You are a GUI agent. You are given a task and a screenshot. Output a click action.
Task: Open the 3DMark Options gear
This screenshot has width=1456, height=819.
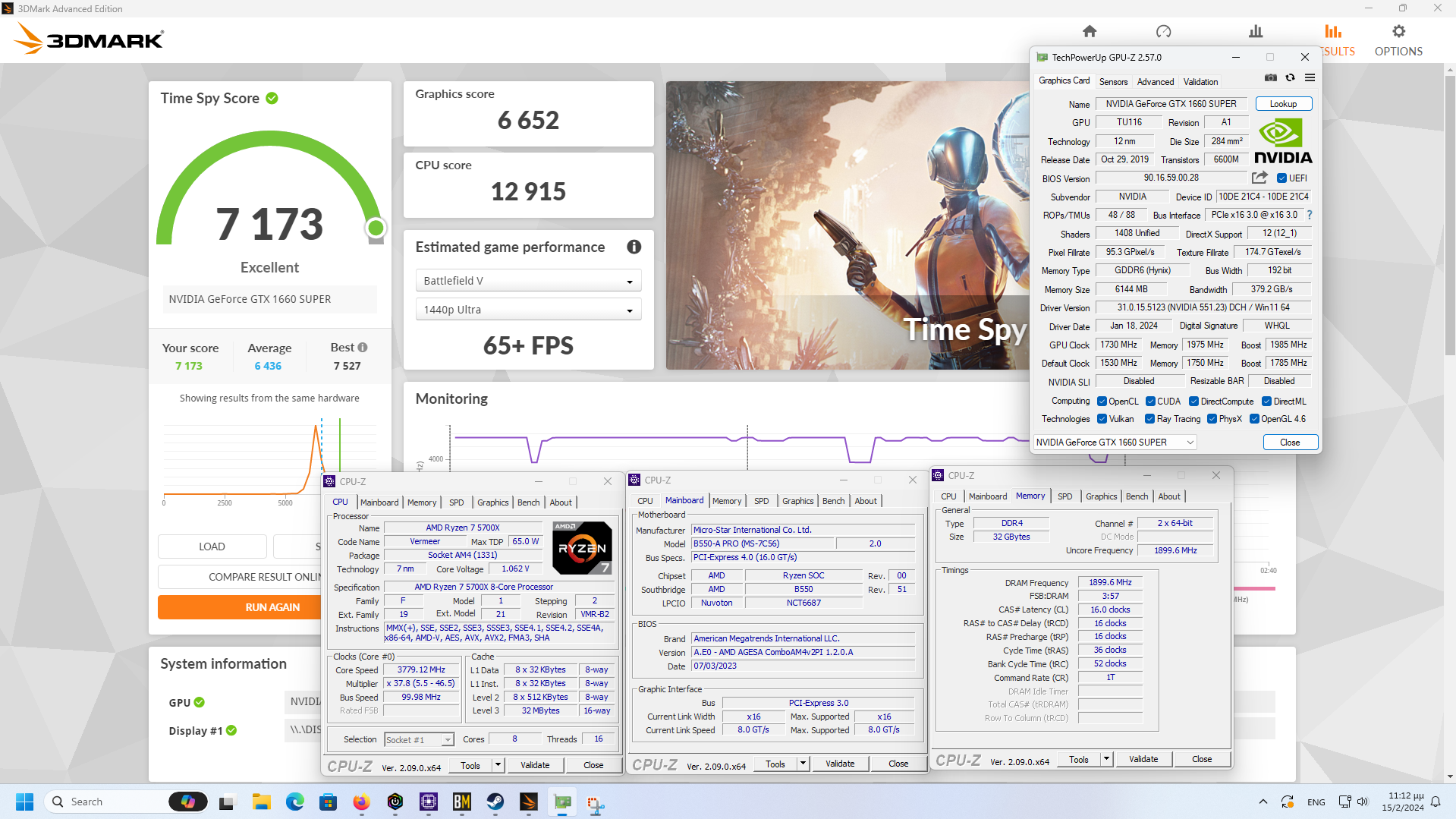(1398, 31)
